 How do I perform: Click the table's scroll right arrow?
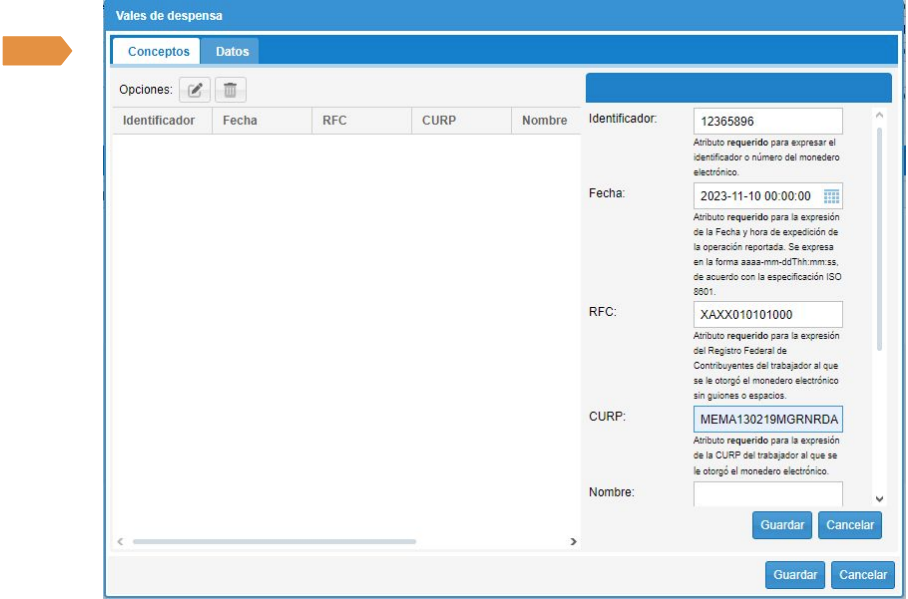coord(573,541)
